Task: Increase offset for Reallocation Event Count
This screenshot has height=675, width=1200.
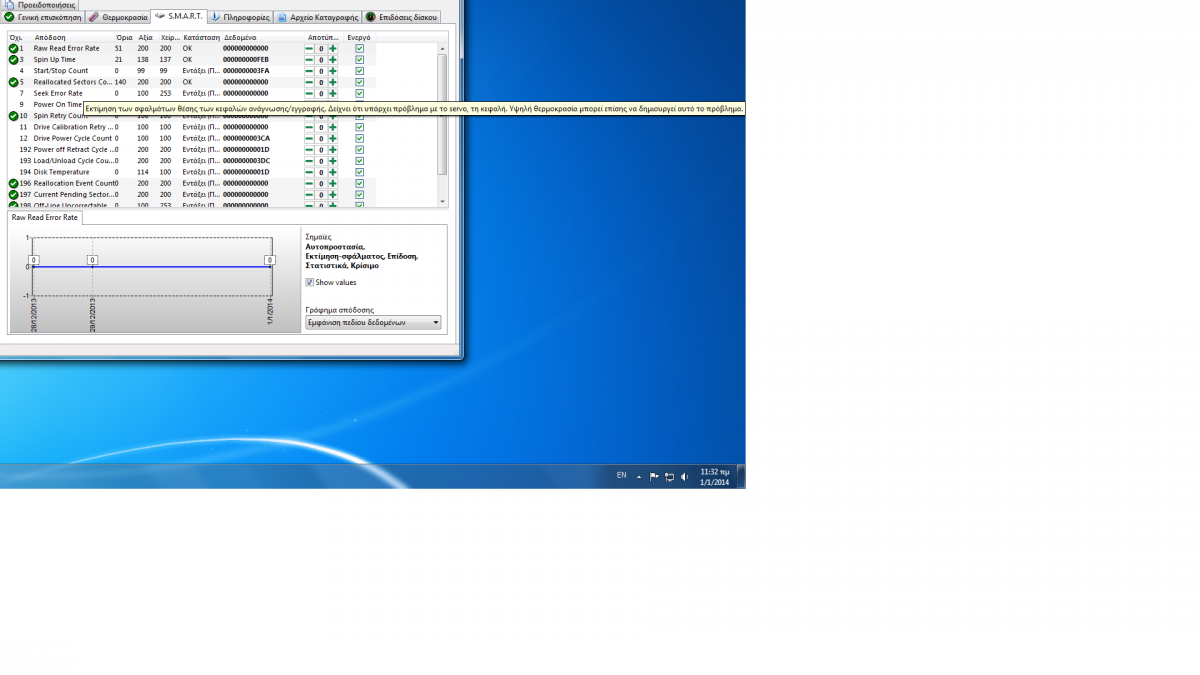Action: point(333,183)
